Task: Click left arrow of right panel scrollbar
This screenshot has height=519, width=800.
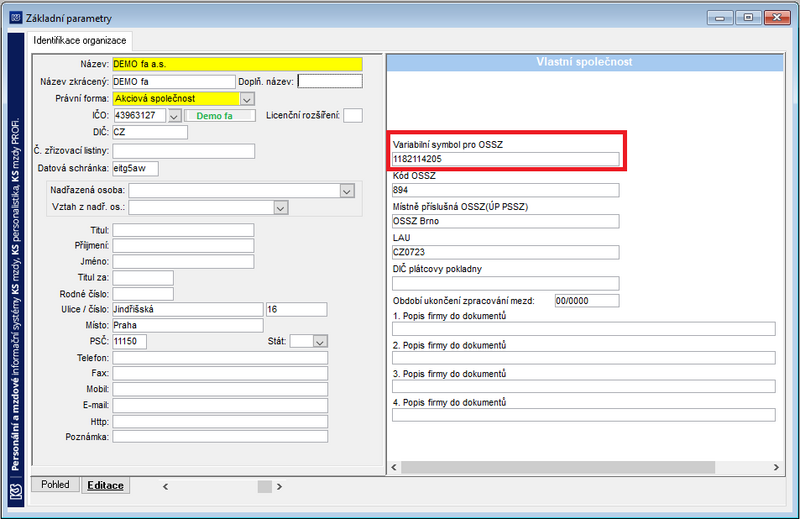Action: tap(393, 467)
